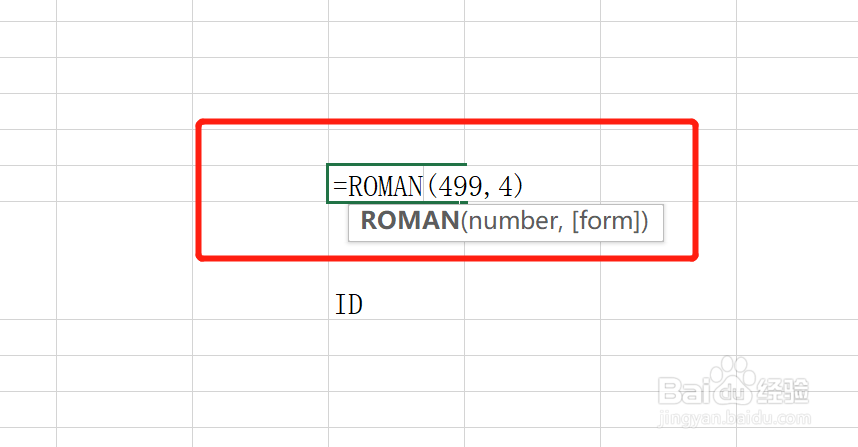Select the empty cell directly left of the ID cell
This screenshot has height=447, width=858.
(x=260, y=301)
